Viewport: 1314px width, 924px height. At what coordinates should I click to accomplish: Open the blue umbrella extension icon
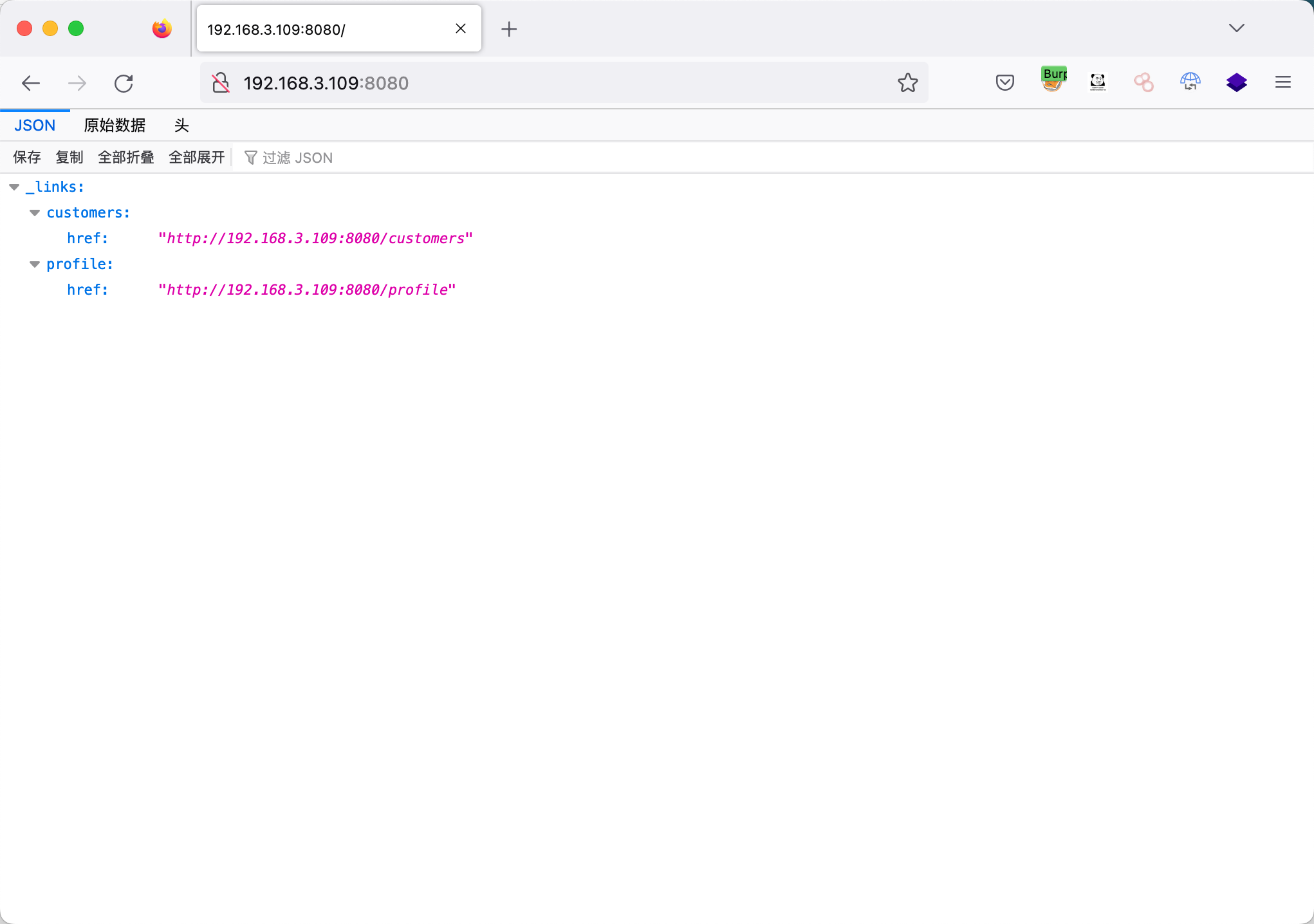click(1190, 82)
